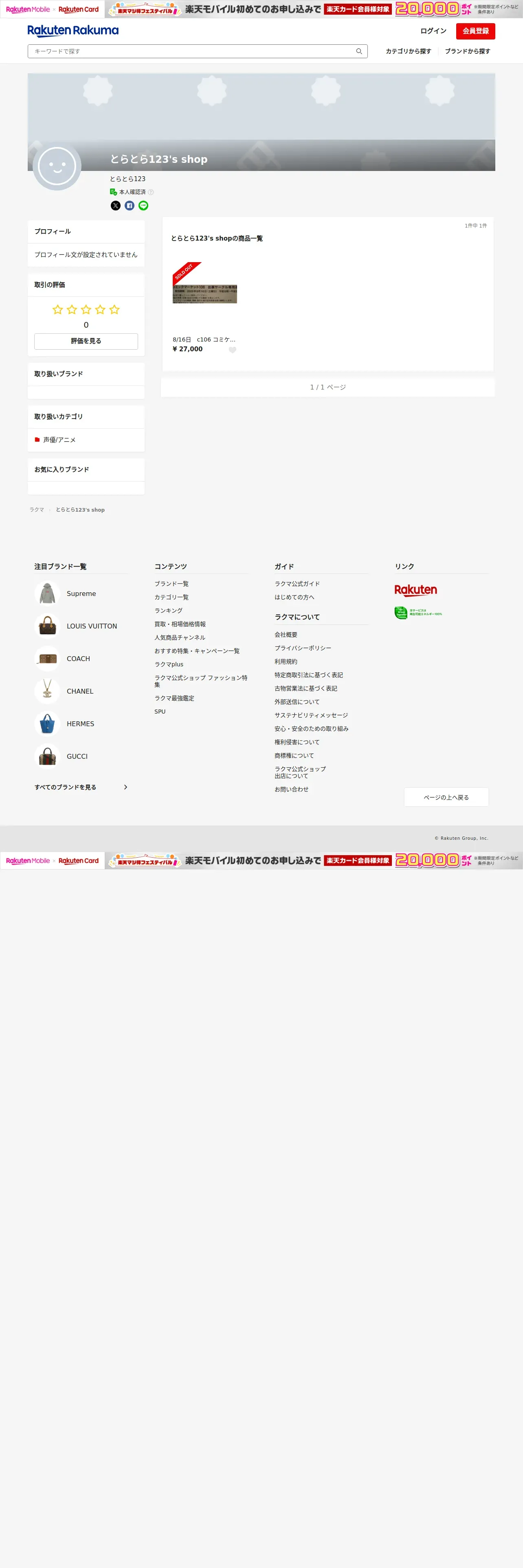Image resolution: width=523 pixels, height=1568 pixels.
Task: Click the LOUIS VUITTON bag icon
Action: click(47, 626)
